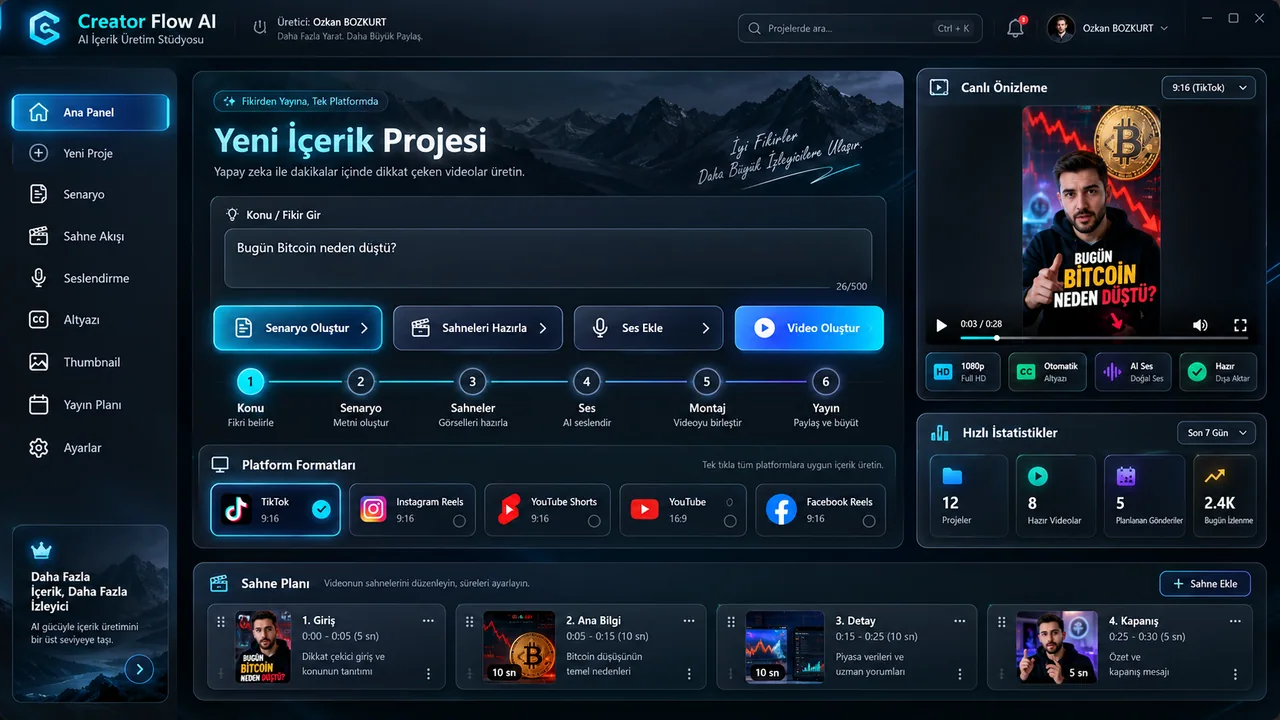This screenshot has width=1280, height=720.
Task: Open the Planlanan Gönderiler statistics card
Action: [1143, 496]
